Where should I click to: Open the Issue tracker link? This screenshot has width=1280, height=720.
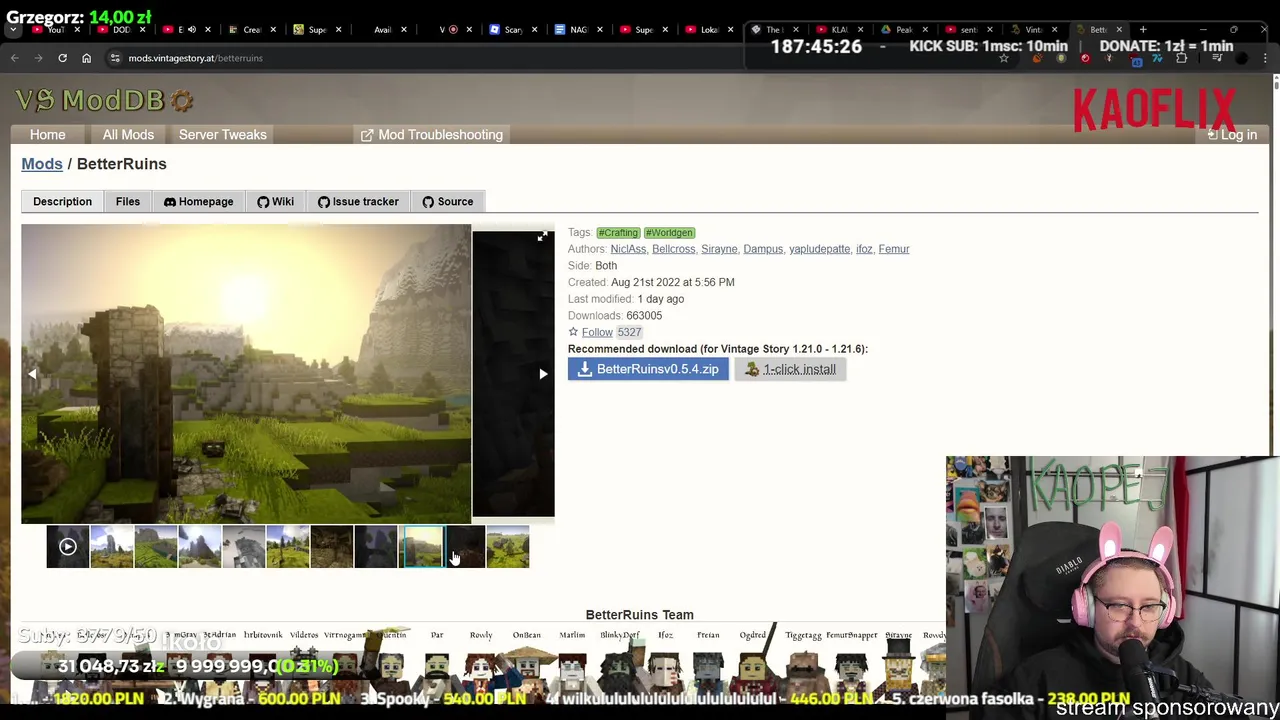358,202
